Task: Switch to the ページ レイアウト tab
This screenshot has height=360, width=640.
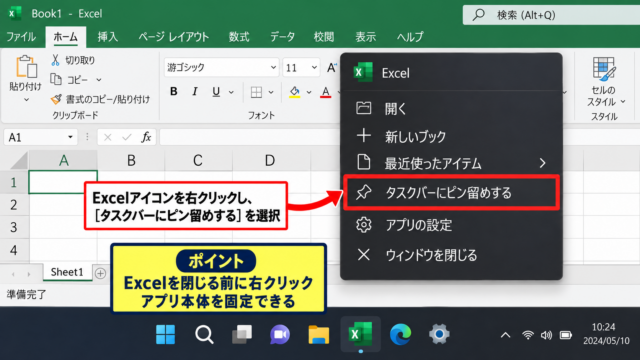Action: click(x=173, y=37)
